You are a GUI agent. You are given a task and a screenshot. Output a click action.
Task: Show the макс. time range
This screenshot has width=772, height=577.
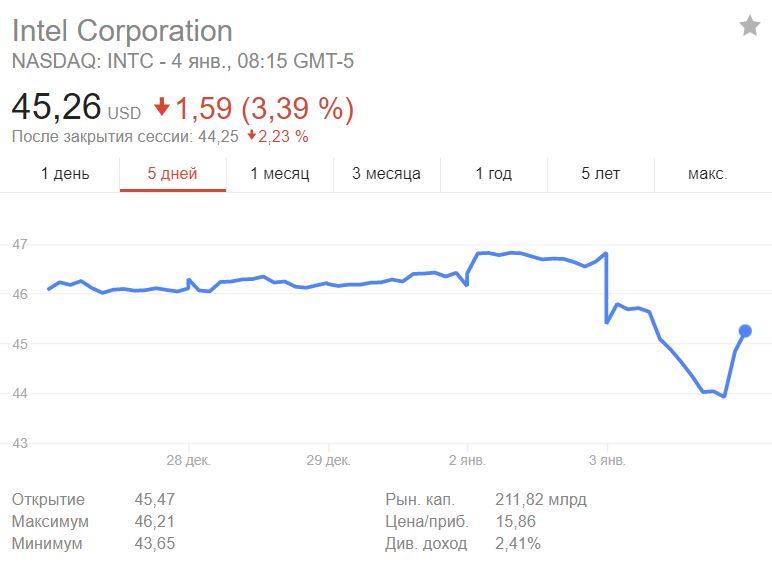click(x=707, y=174)
